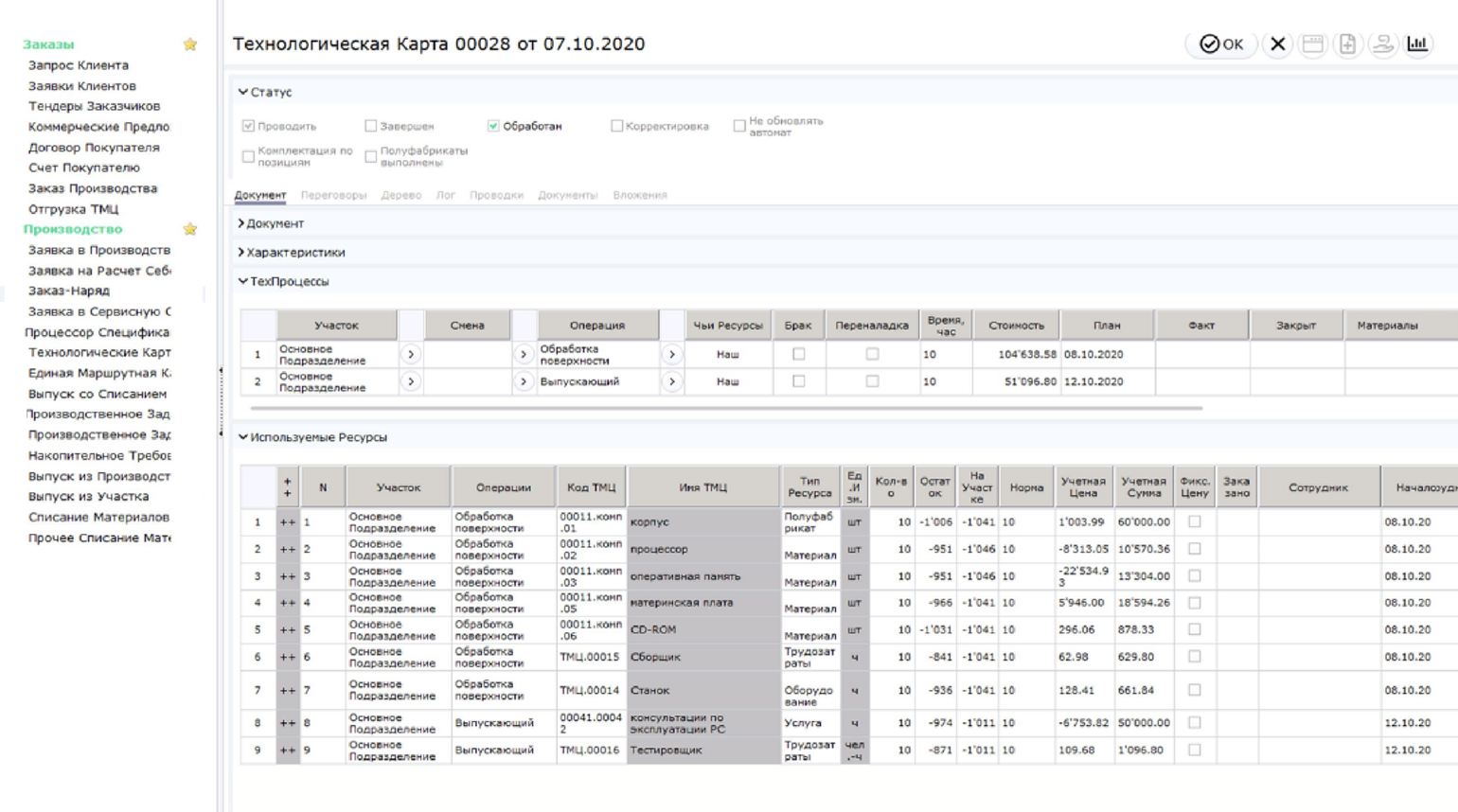Image resolution: width=1458 pixels, height=812 pixels.
Task: Open the window layout icon in the header
Action: point(1312,44)
